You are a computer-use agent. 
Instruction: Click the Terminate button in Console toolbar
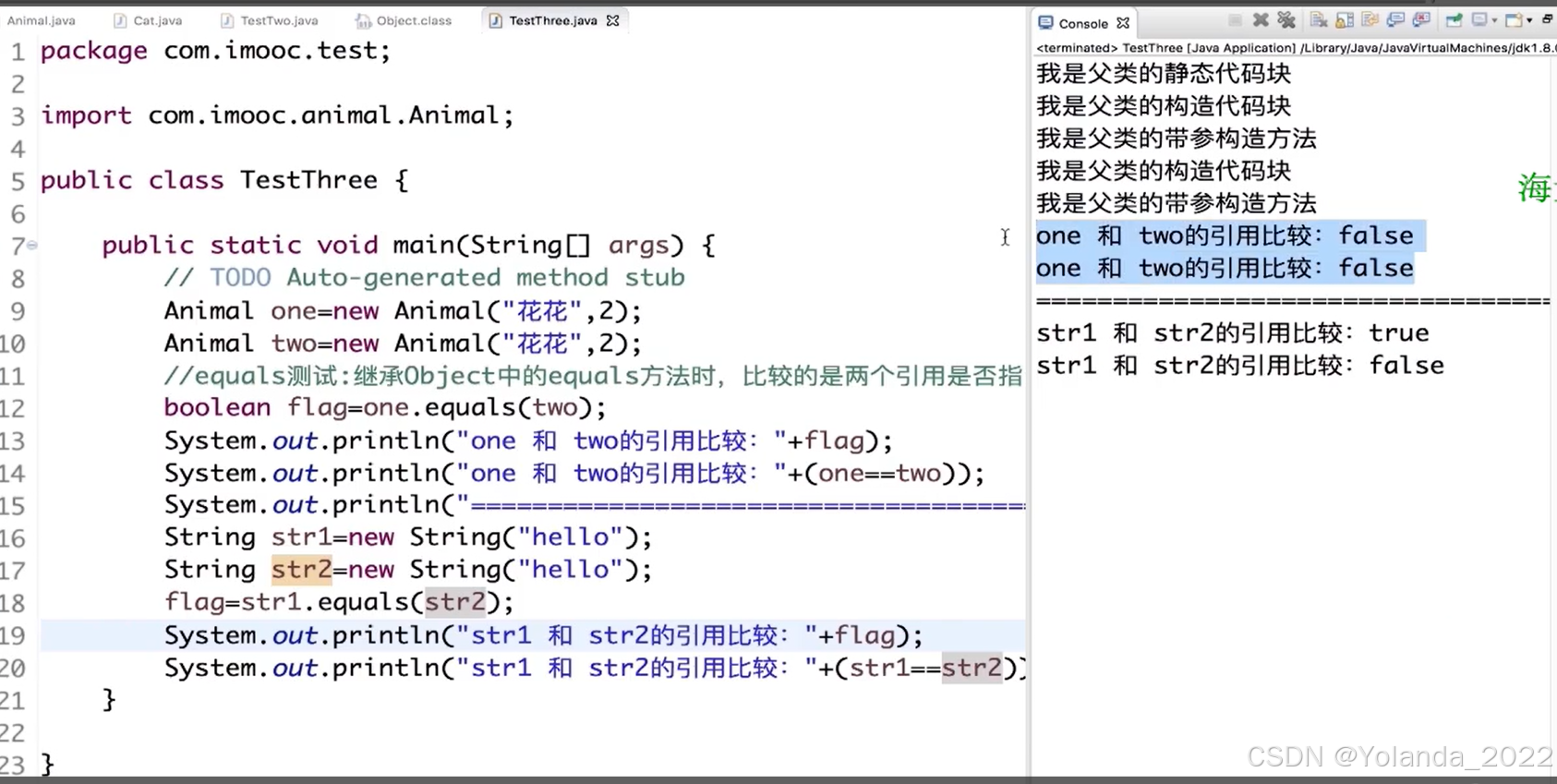tap(1235, 19)
